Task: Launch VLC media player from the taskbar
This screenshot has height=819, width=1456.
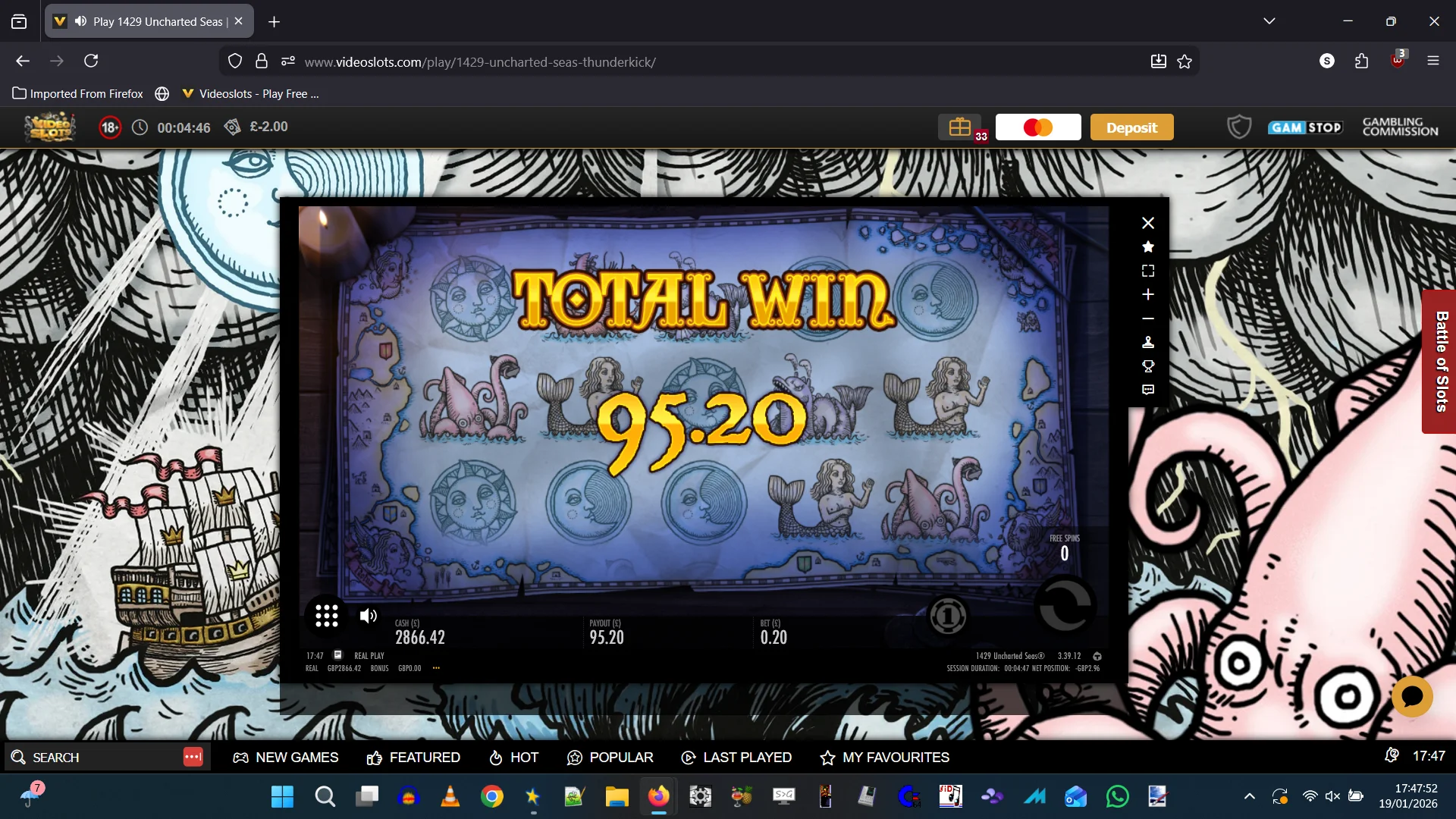Action: pyautogui.click(x=450, y=796)
